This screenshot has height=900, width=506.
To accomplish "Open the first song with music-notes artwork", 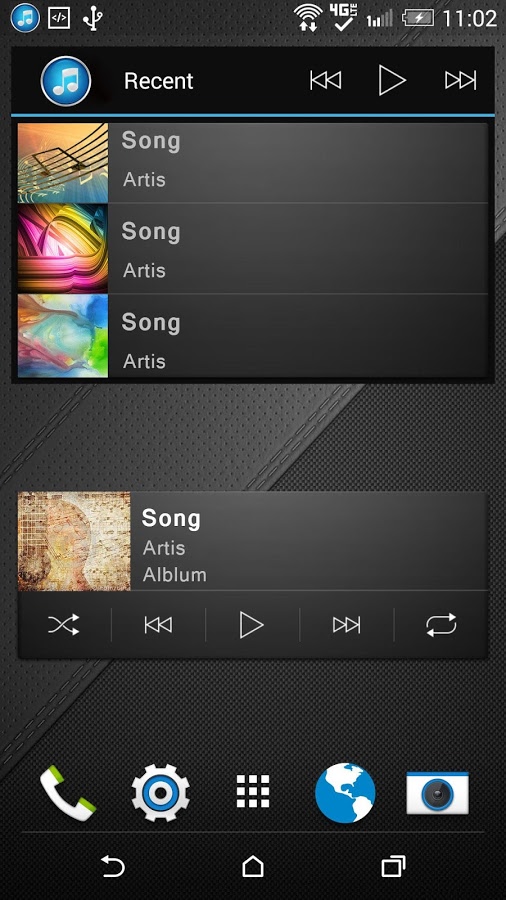I will pos(252,162).
